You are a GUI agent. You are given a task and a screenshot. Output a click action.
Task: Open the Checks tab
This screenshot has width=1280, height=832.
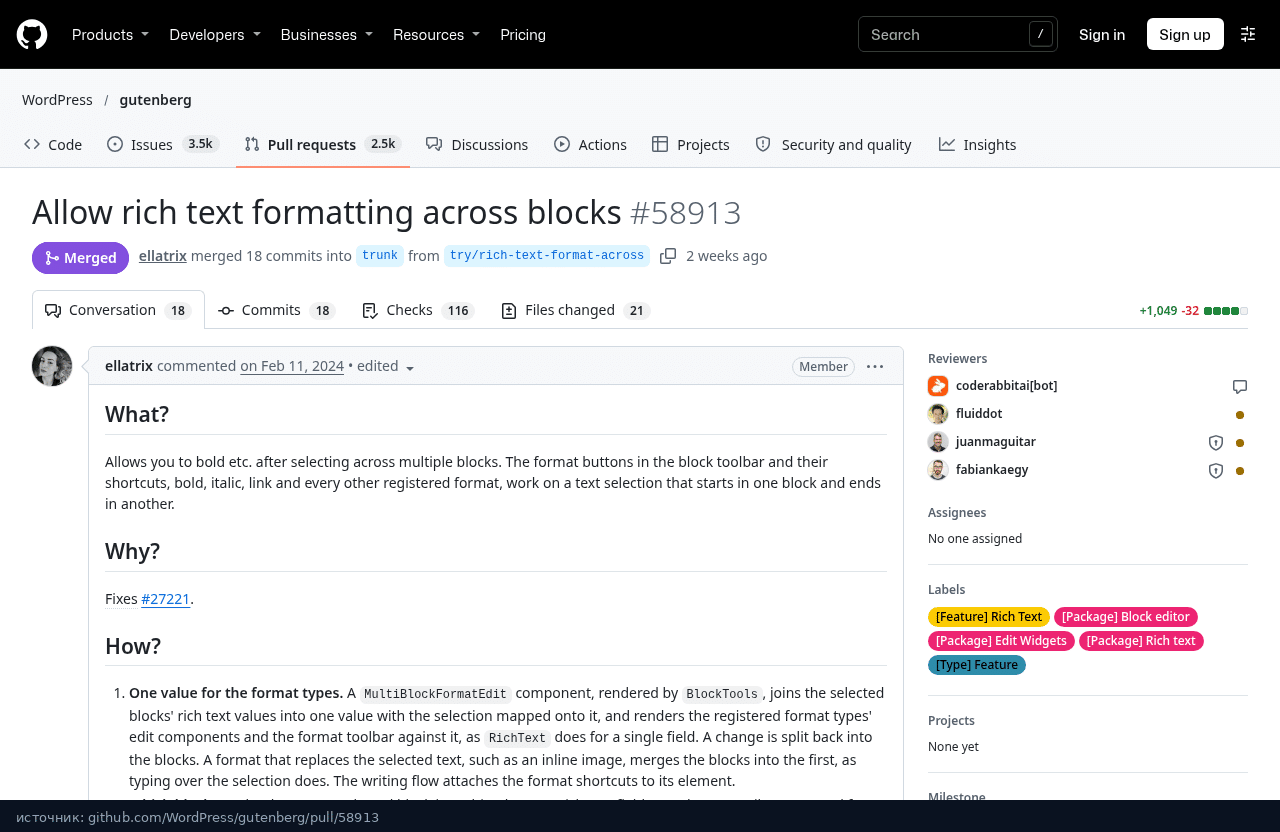pos(418,310)
